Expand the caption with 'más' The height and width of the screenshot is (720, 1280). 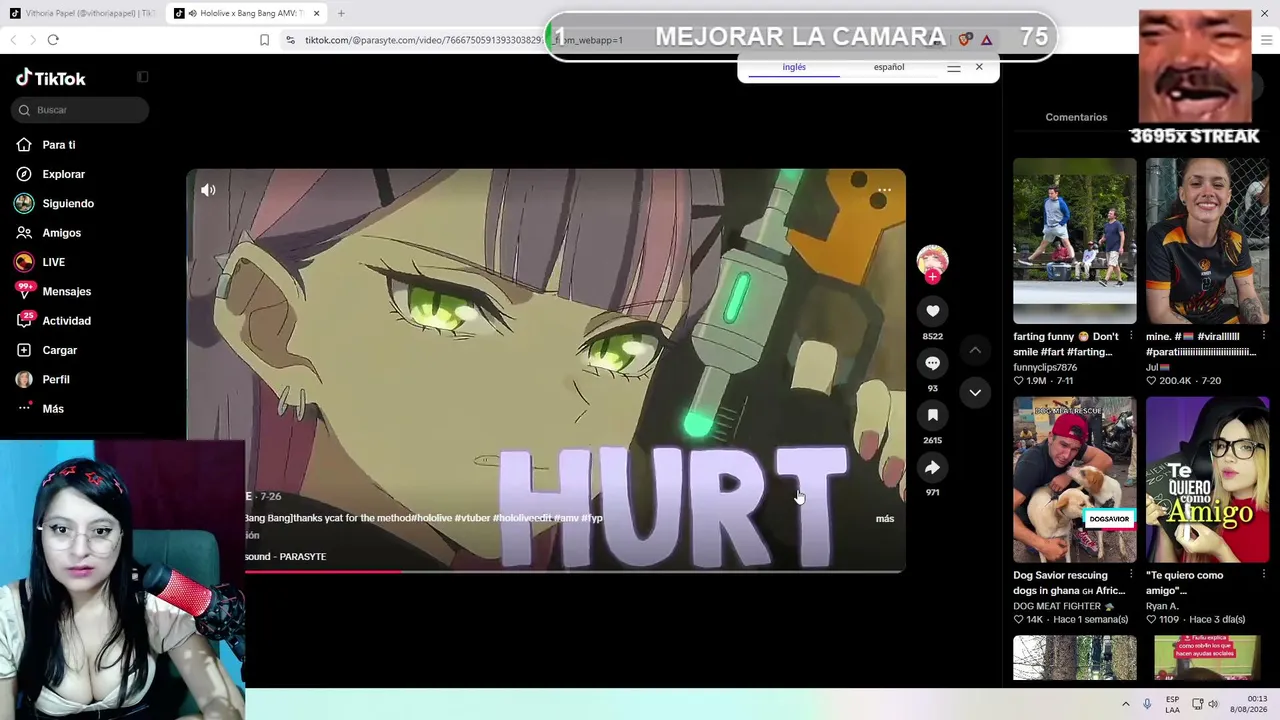point(885,519)
